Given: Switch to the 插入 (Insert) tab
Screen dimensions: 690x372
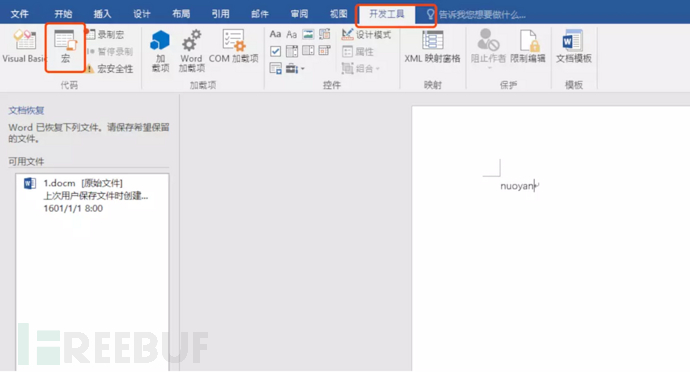Looking at the screenshot, I should [x=102, y=14].
